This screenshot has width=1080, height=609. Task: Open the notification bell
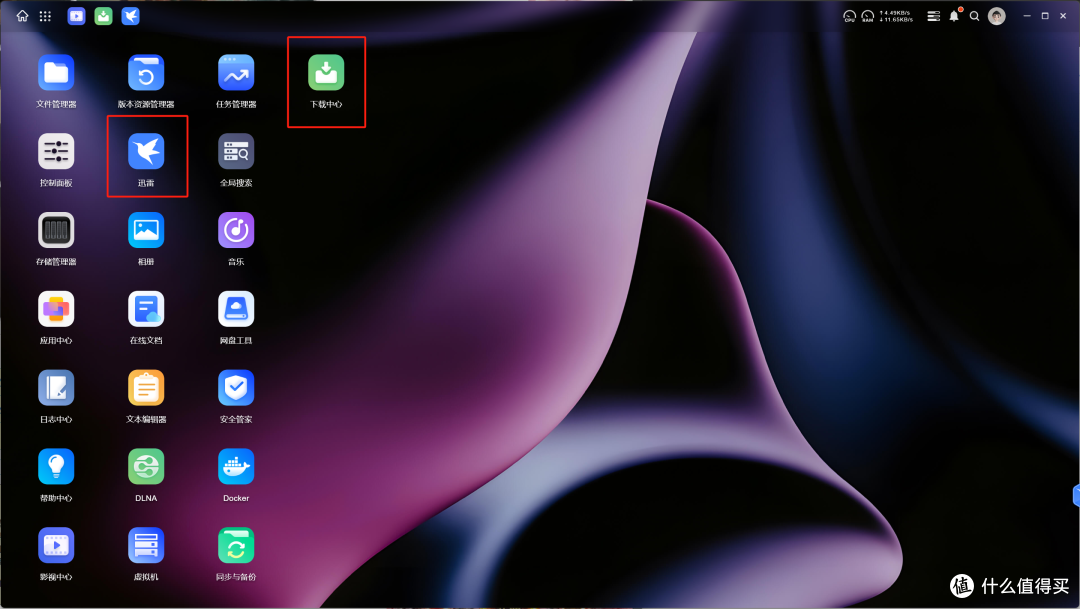click(x=954, y=16)
